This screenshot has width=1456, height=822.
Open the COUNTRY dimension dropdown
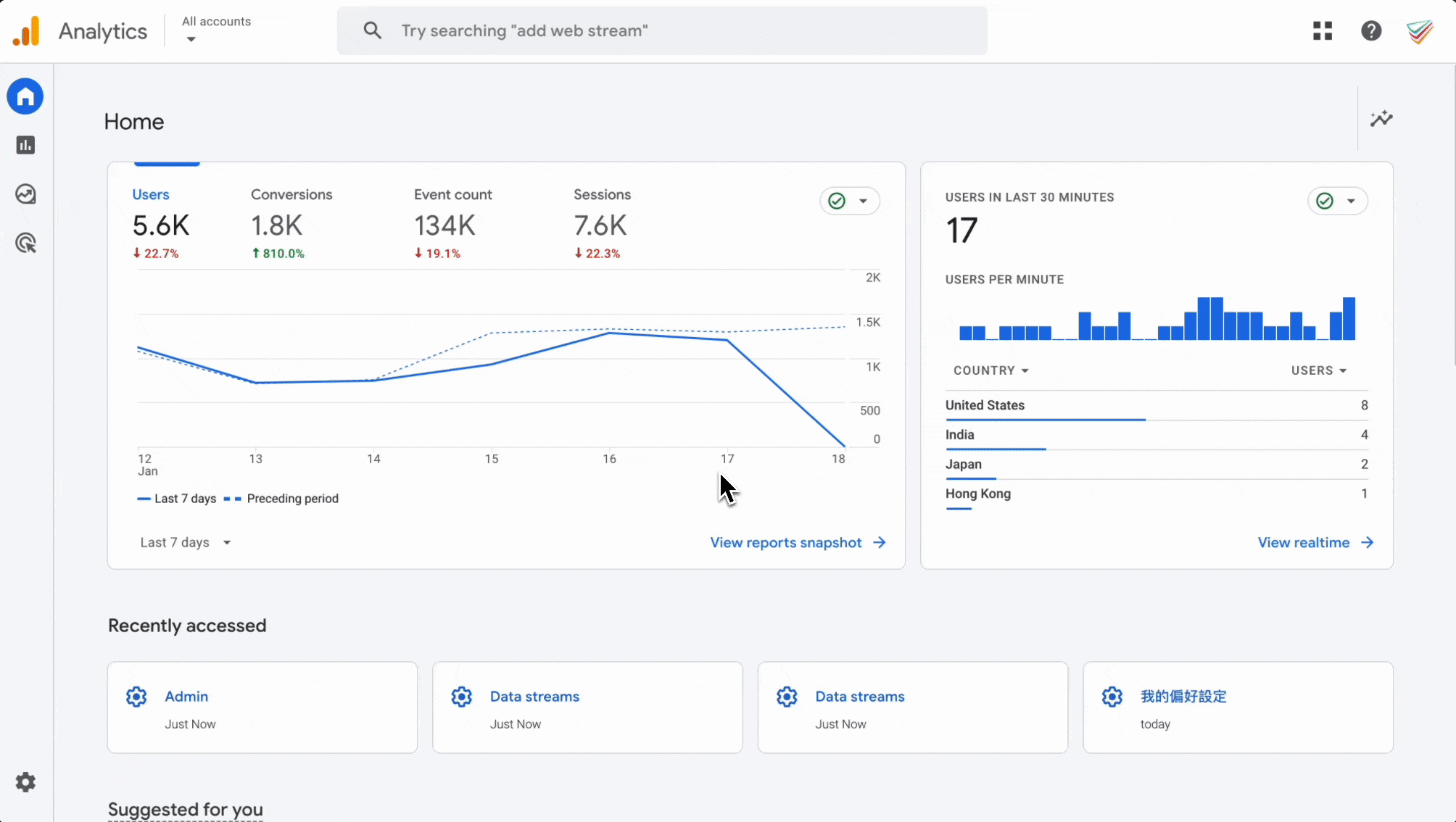click(x=990, y=370)
